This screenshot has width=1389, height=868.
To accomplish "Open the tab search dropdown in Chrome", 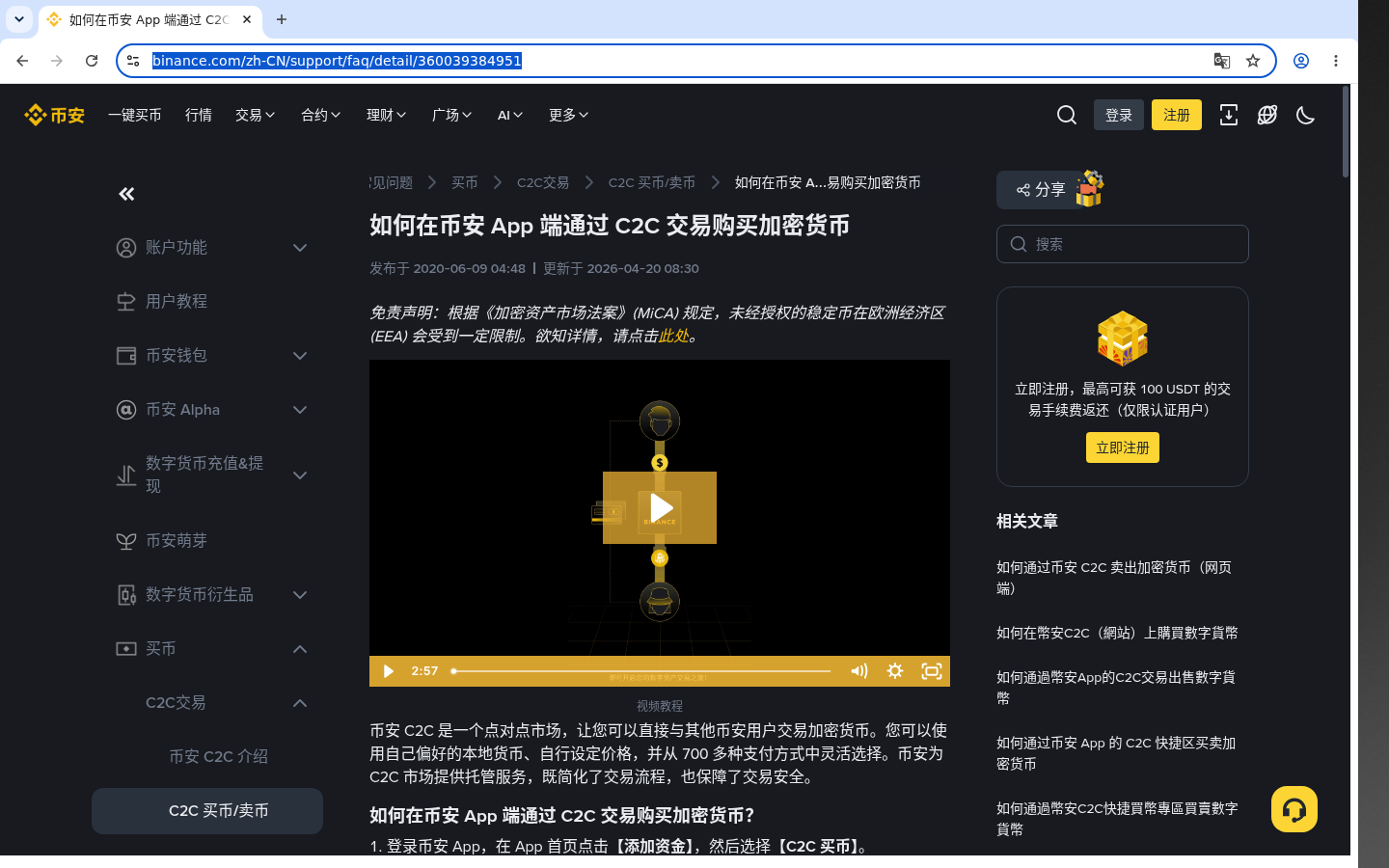I will pos(19,19).
